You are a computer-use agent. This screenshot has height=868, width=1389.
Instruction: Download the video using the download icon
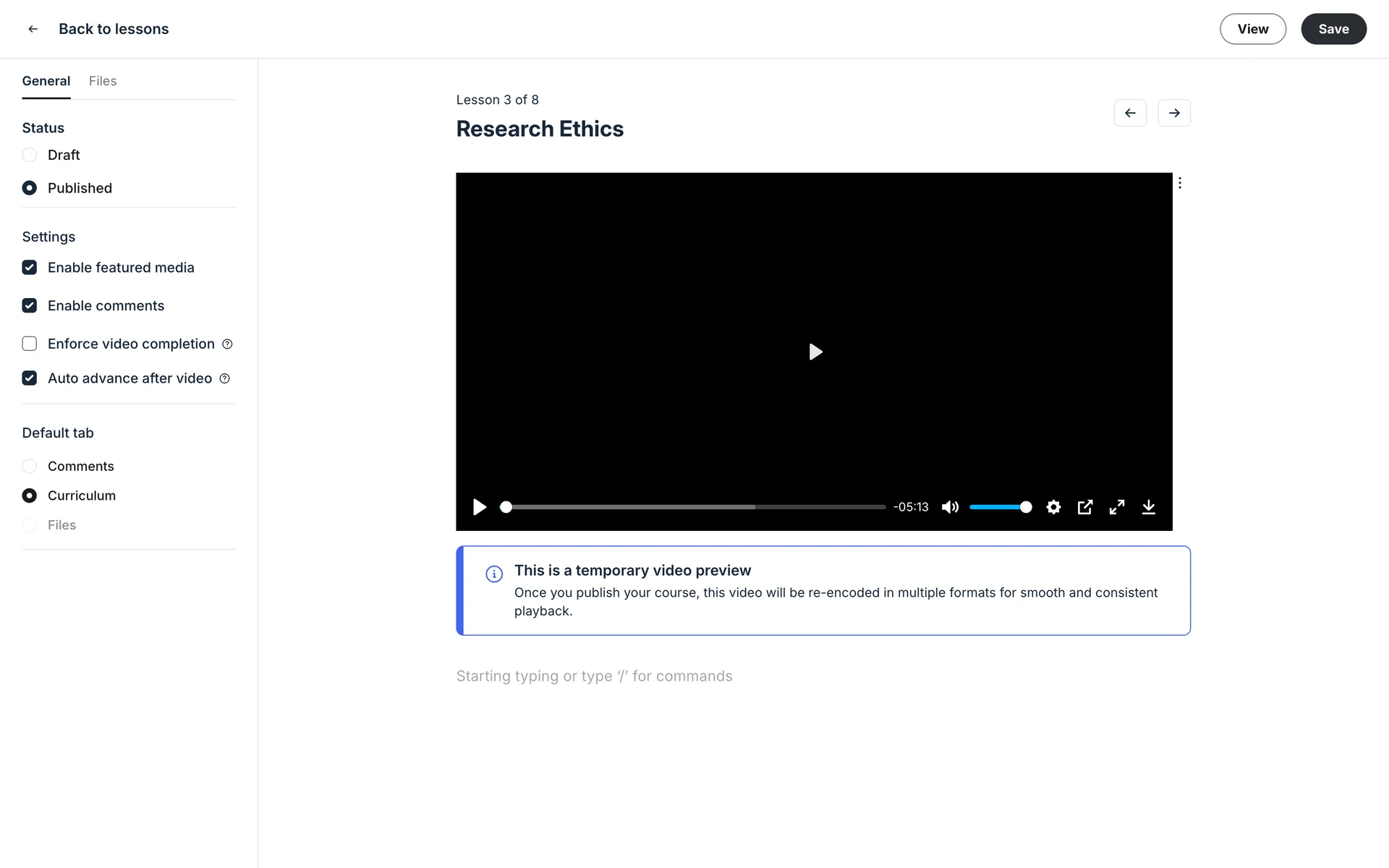click(1148, 507)
